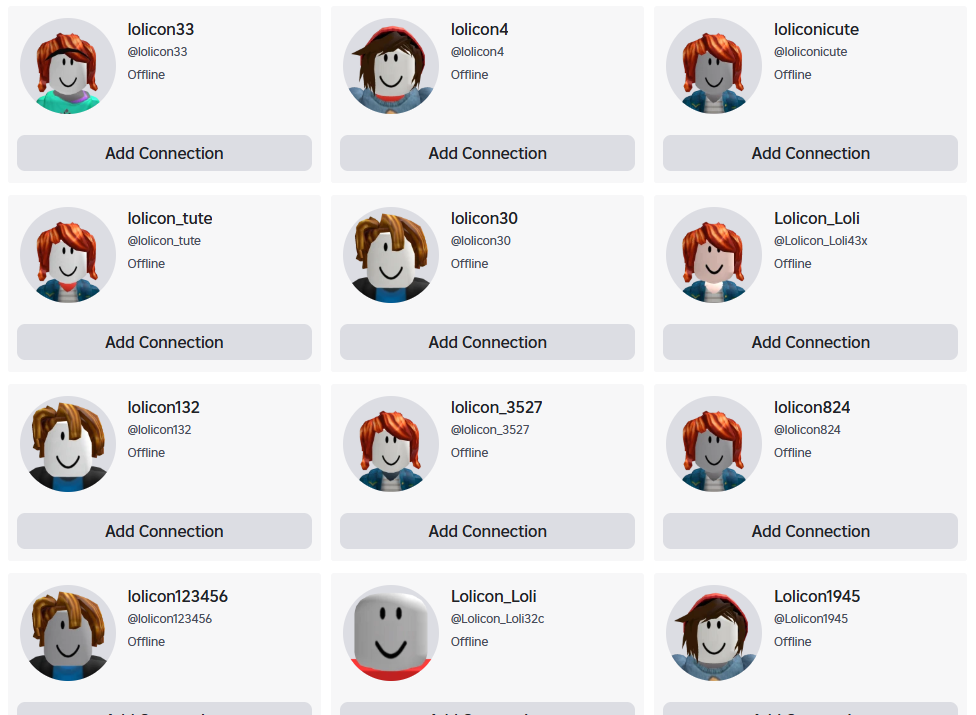
Task: Select the @lolicon30 username text
Action: click(481, 241)
